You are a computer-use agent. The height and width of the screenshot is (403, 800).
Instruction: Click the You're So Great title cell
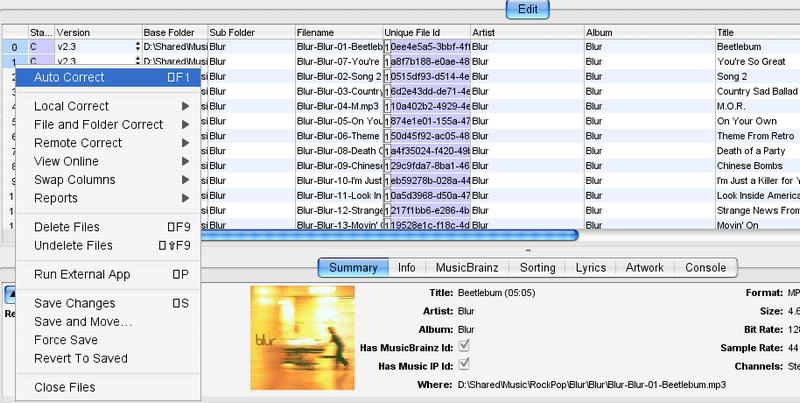(x=758, y=62)
